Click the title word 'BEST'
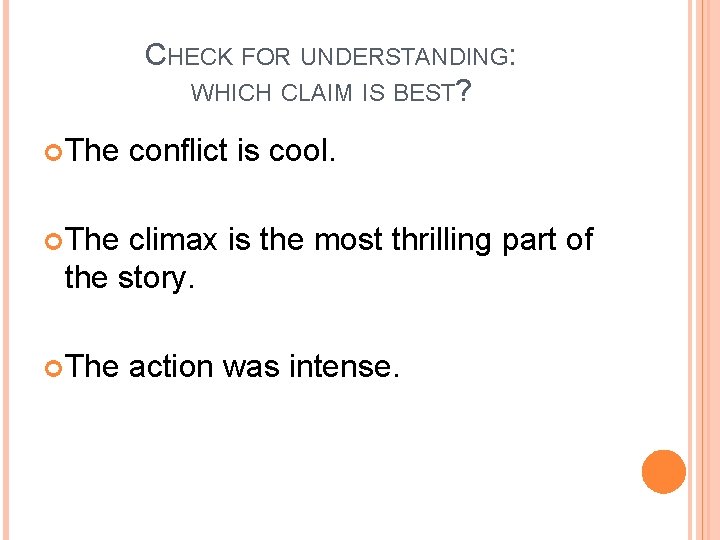Image resolution: width=720 pixels, height=540 pixels. [x=424, y=92]
